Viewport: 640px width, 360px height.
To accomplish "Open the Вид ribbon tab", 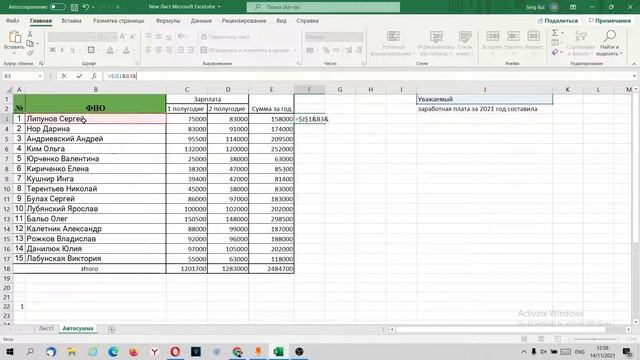I will [x=281, y=20].
